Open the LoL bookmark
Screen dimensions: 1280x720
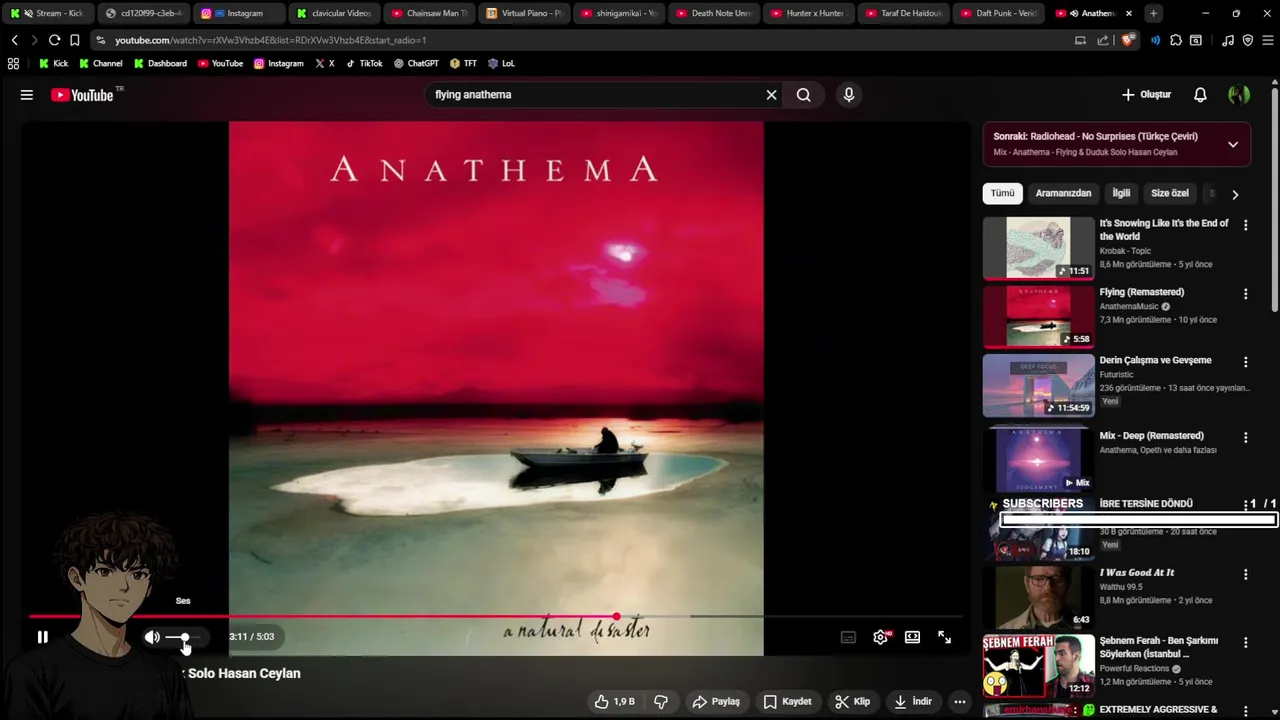(501, 63)
